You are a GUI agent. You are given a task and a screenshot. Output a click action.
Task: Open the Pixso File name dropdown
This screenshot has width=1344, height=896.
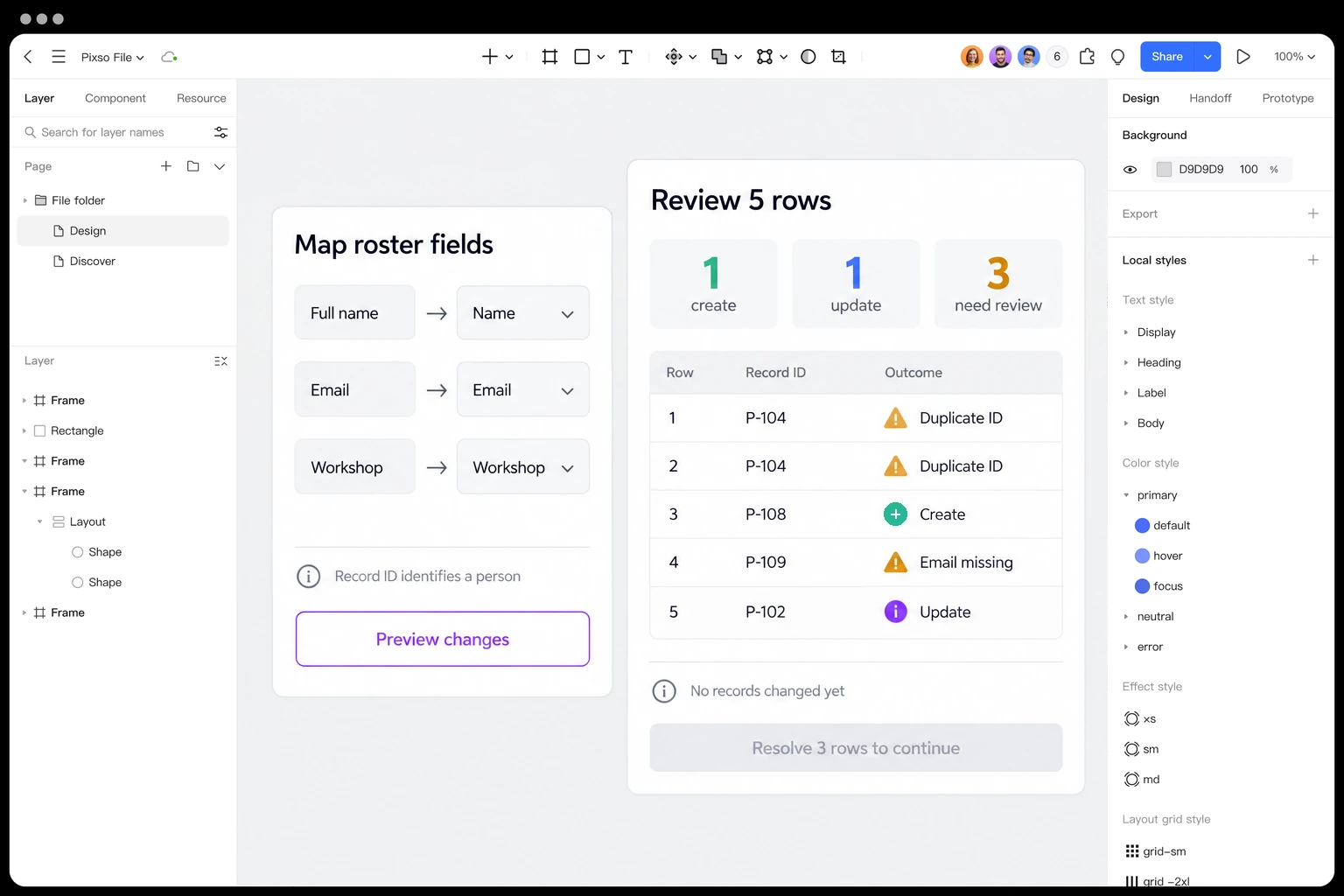113,57
